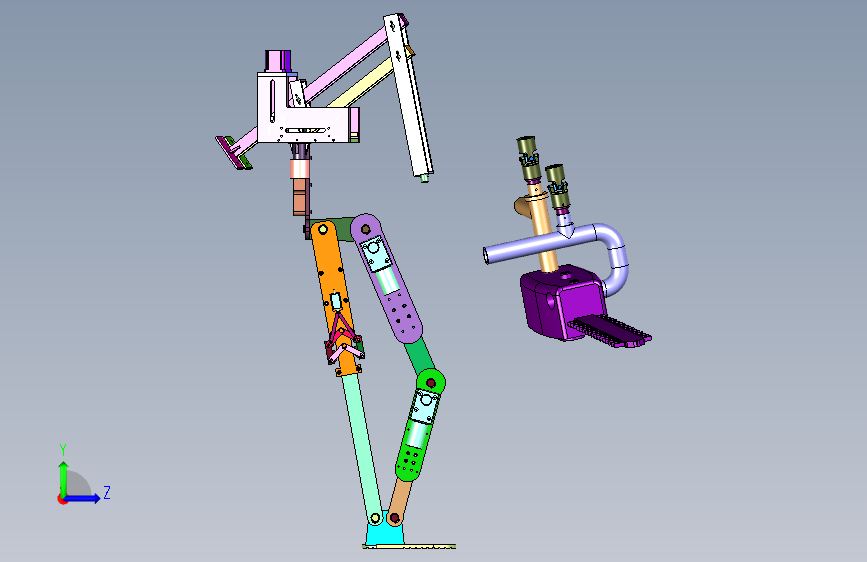Select the purple upper link with motor
This screenshot has height=562, width=867.
[x=387, y=278]
